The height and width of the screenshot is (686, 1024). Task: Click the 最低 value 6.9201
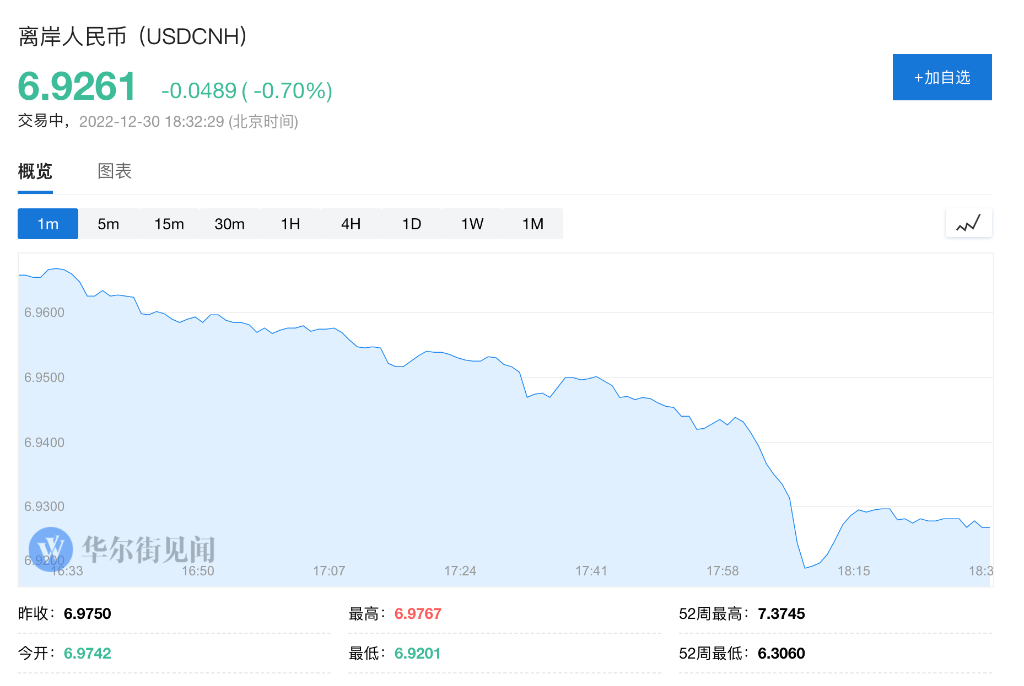[x=417, y=653]
